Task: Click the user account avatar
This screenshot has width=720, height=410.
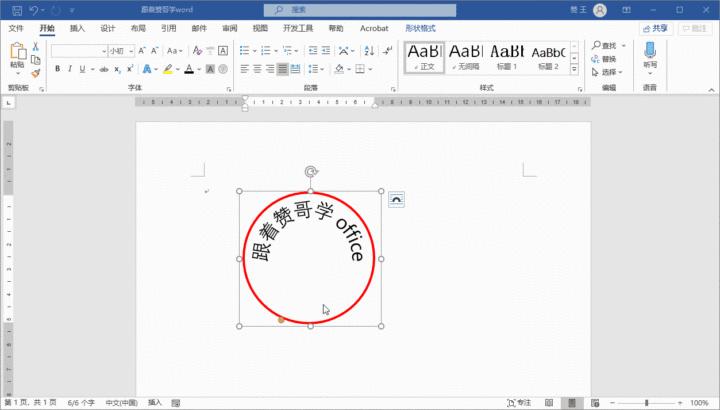Action: 600,10
